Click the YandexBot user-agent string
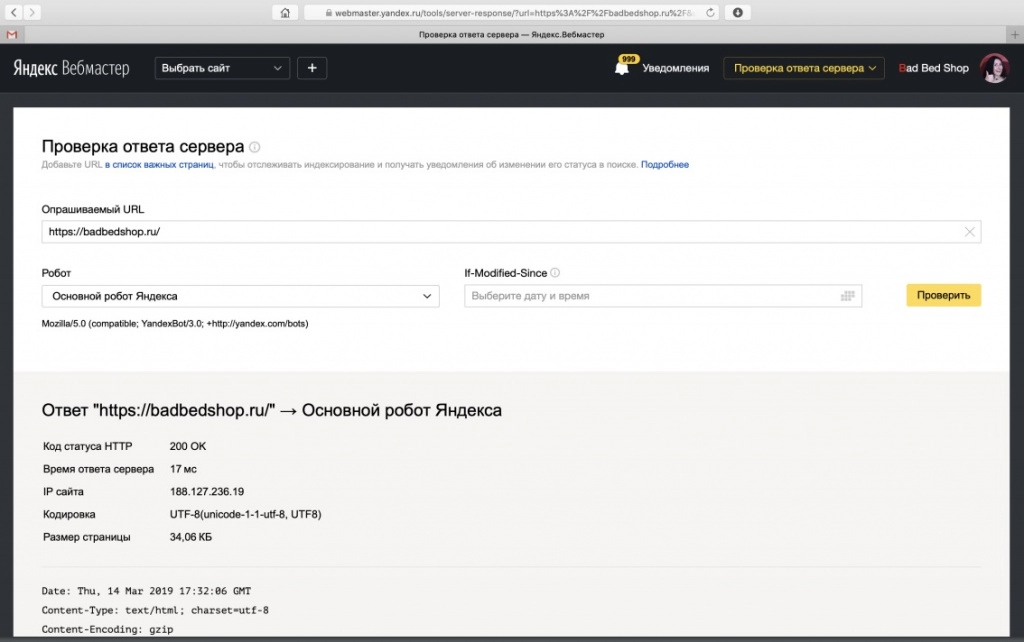The width and height of the screenshot is (1024, 642). pyautogui.click(x=175, y=323)
